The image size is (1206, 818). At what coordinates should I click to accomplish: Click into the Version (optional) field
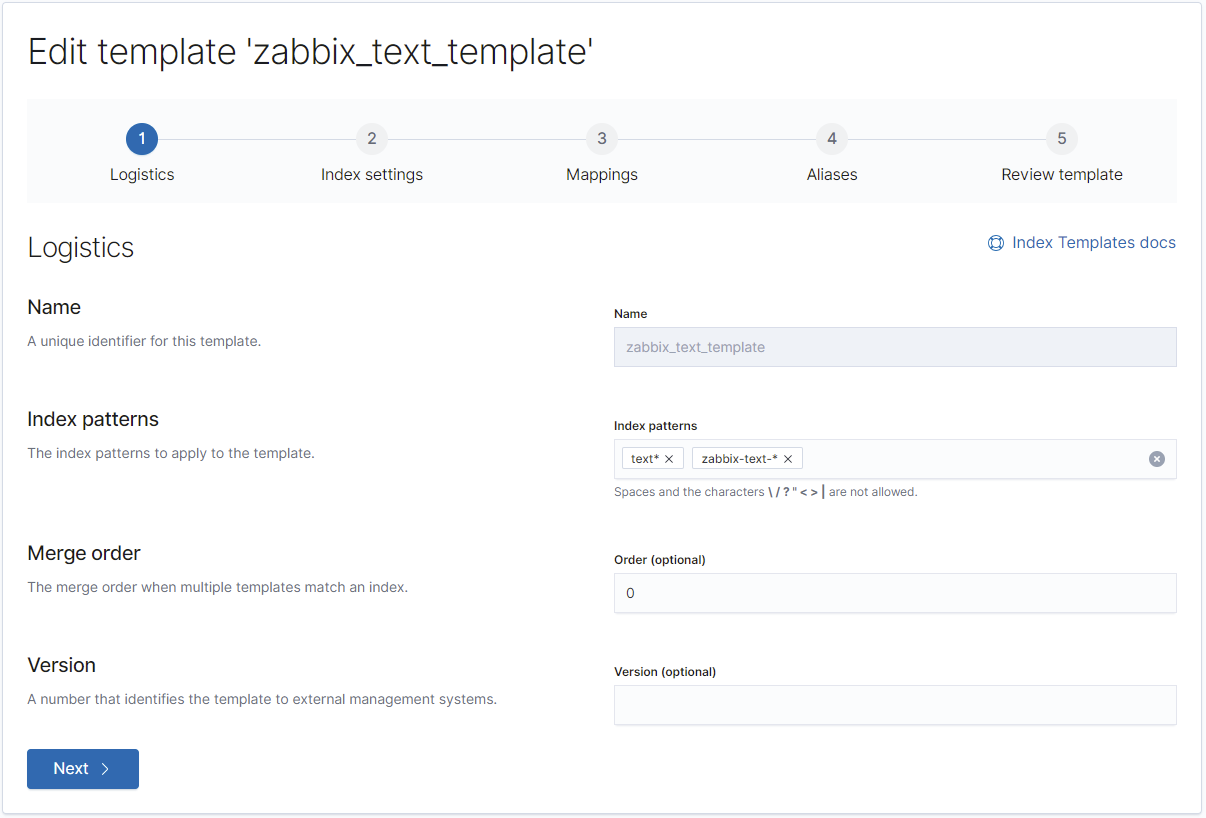click(x=894, y=705)
